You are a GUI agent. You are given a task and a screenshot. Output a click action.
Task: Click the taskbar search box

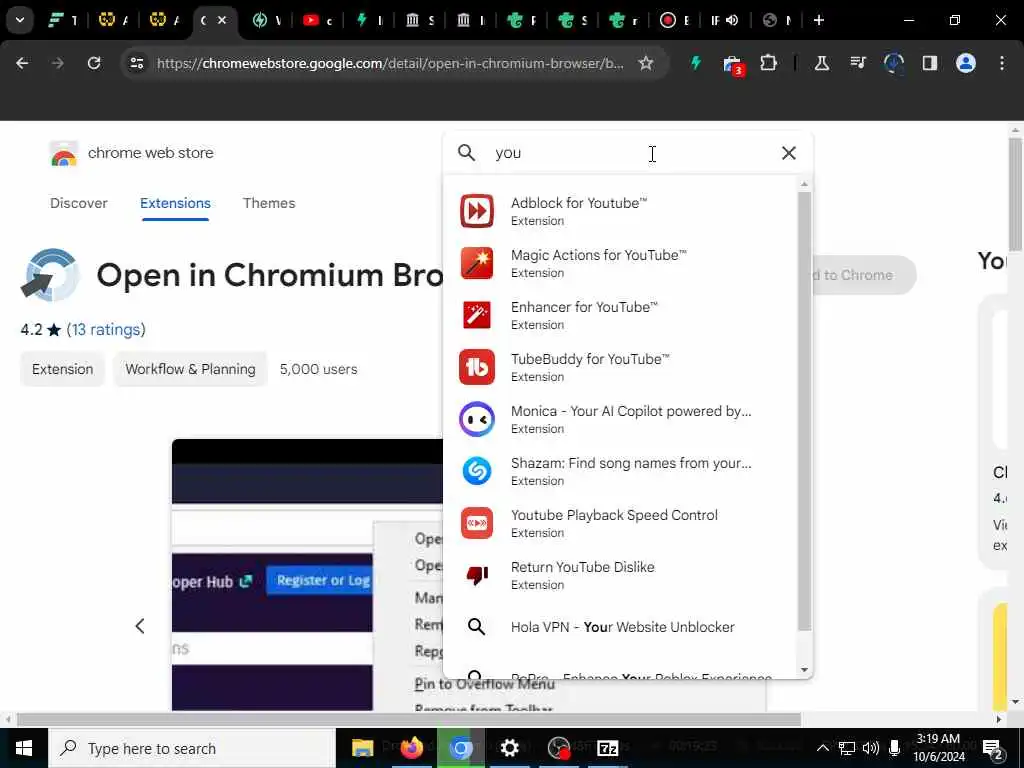click(x=191, y=748)
